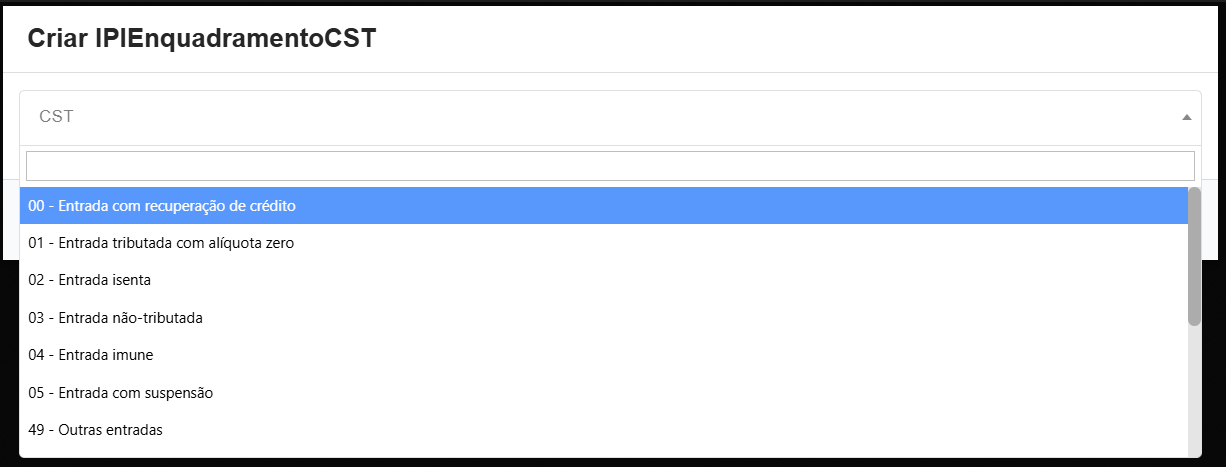Pick the "02 - Entrada isenta" option
The height and width of the screenshot is (467, 1226).
pyautogui.click(x=90, y=280)
